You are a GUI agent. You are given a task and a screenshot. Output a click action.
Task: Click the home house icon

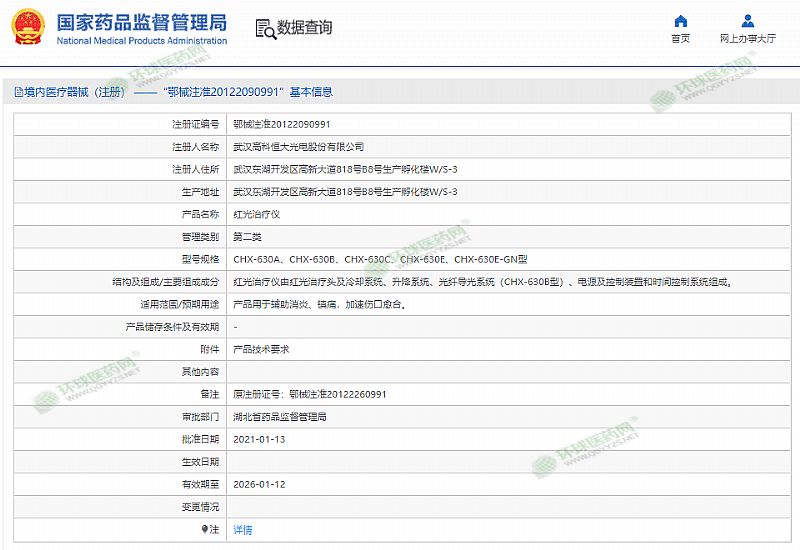point(680,21)
